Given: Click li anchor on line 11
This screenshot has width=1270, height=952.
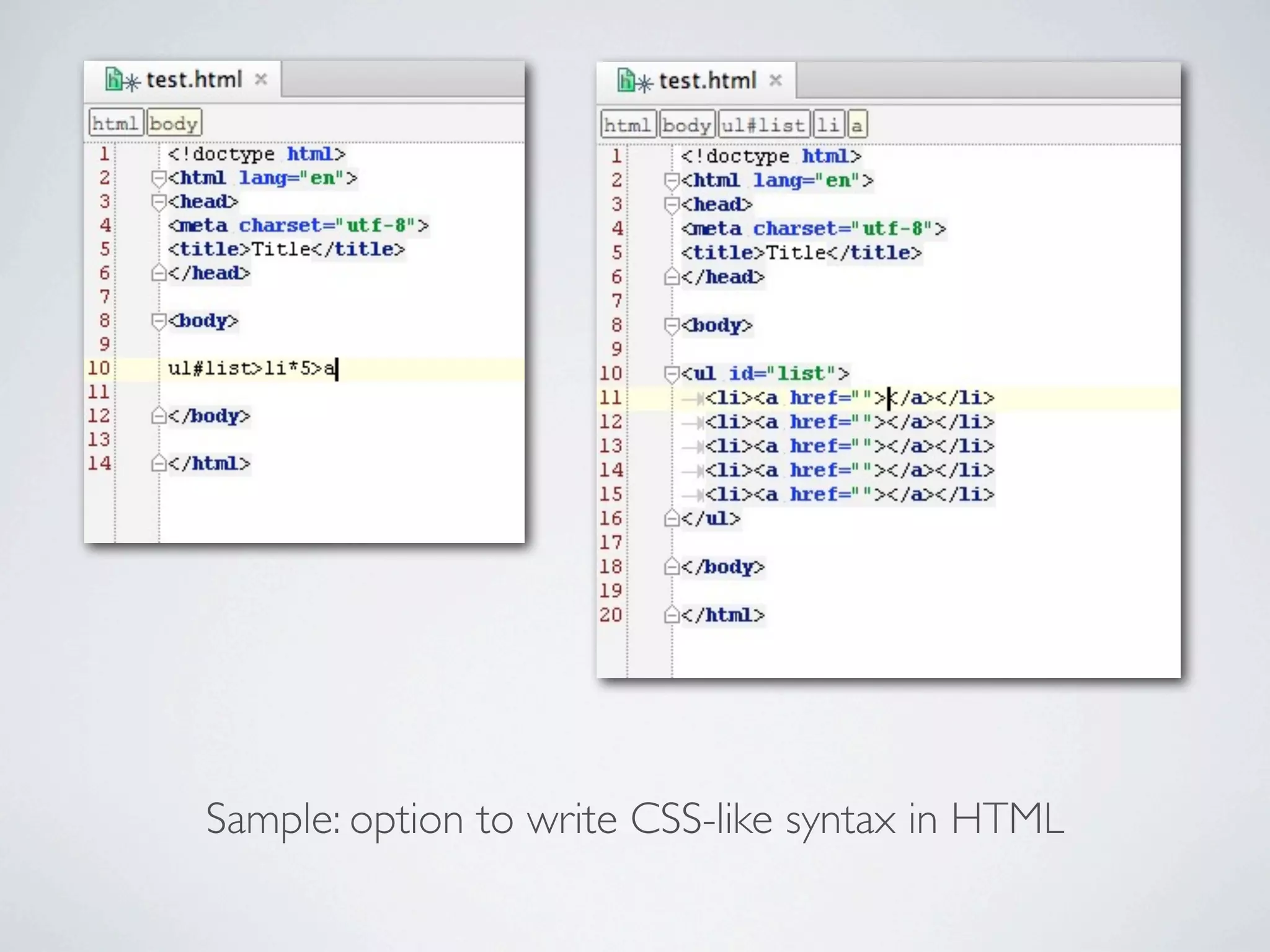Looking at the screenshot, I should point(850,398).
